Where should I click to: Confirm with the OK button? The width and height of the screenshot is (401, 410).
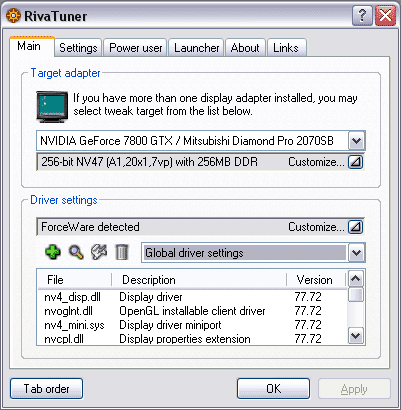pyautogui.click(x=273, y=389)
